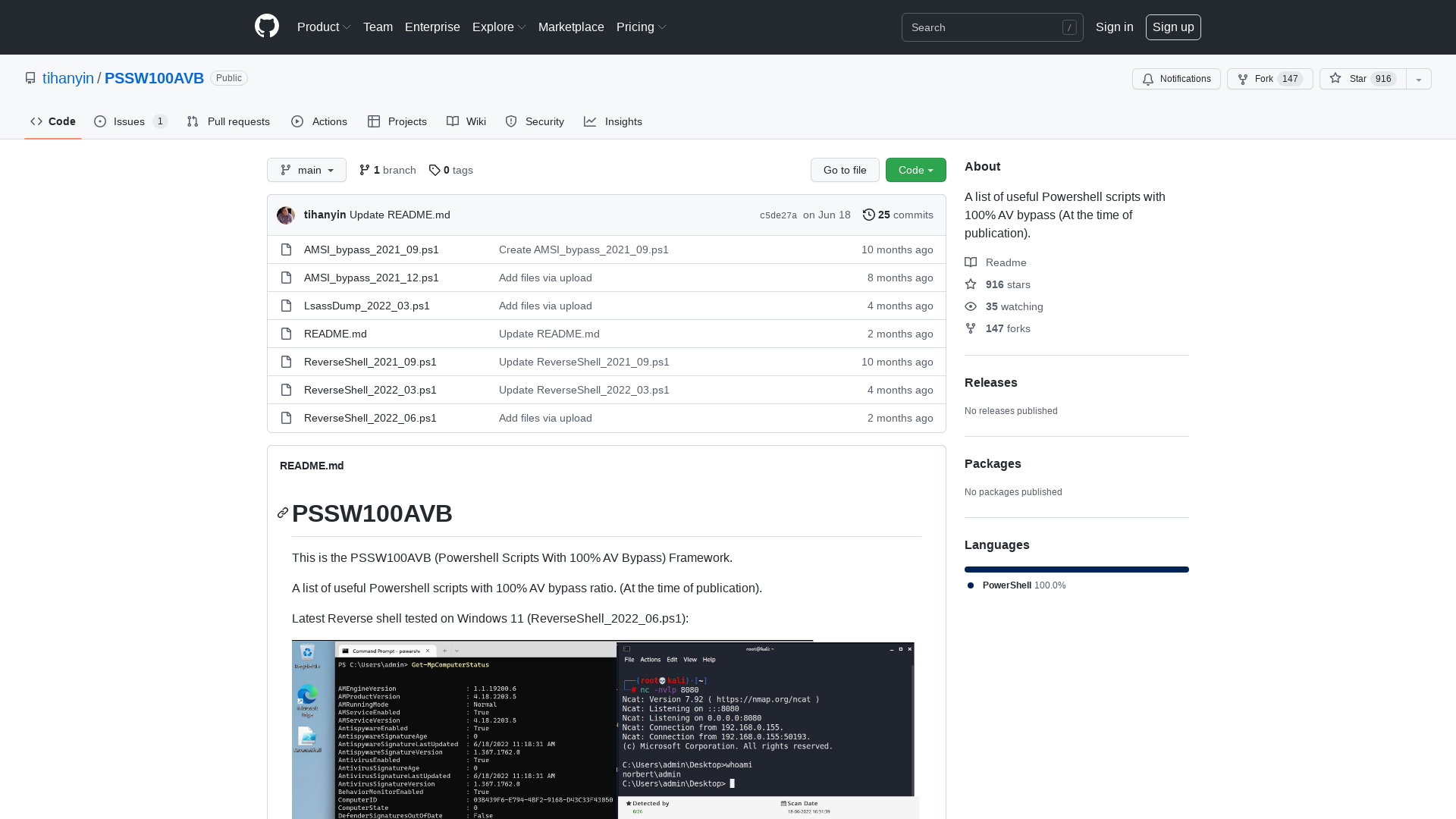Image resolution: width=1456 pixels, height=819 pixels.
Task: Open commit message 'Update ReverseShell_2022_03.ps1'
Action: point(584,390)
